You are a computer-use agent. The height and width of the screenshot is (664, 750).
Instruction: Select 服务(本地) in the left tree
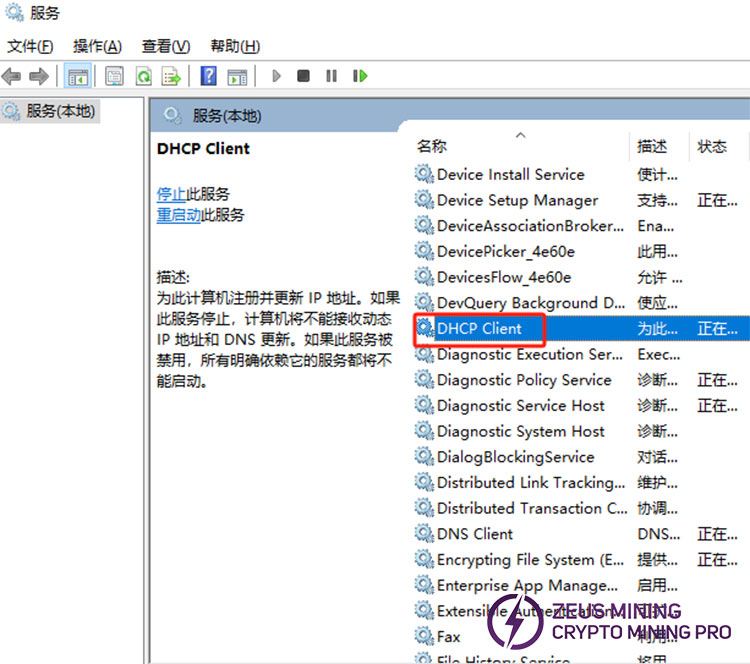[x=60, y=111]
